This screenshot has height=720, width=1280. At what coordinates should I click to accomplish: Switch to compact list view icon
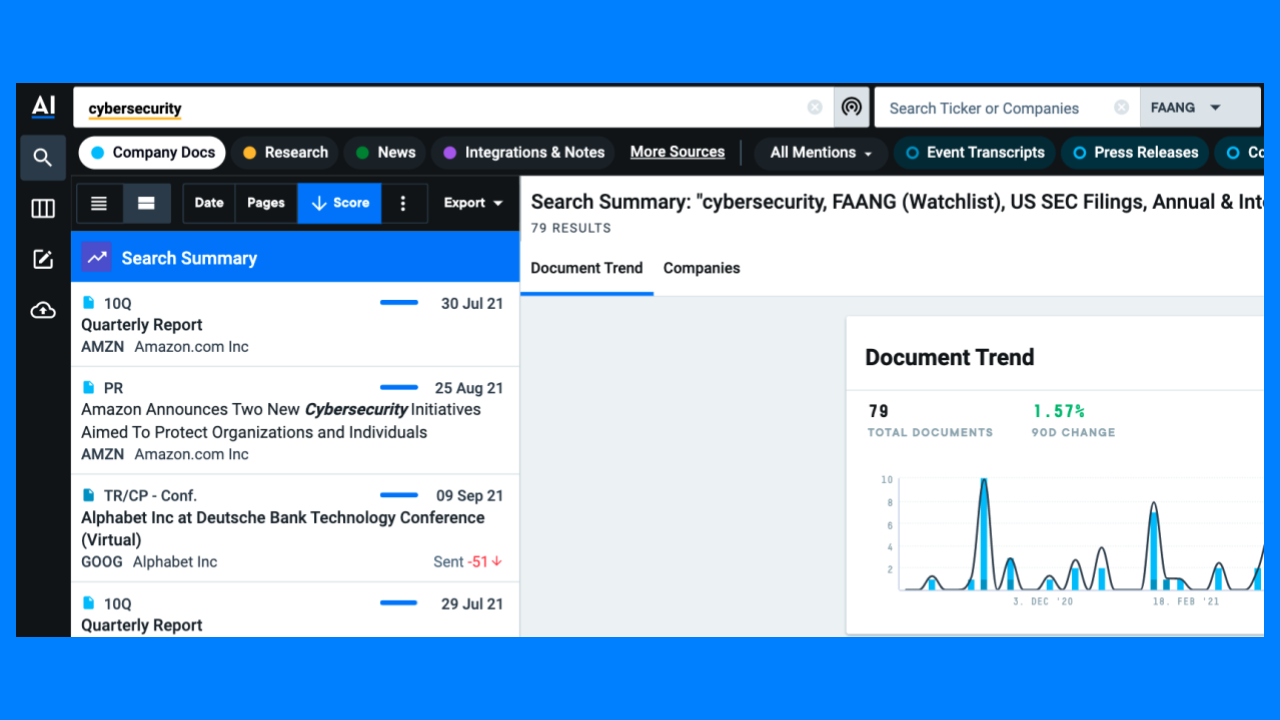point(99,203)
